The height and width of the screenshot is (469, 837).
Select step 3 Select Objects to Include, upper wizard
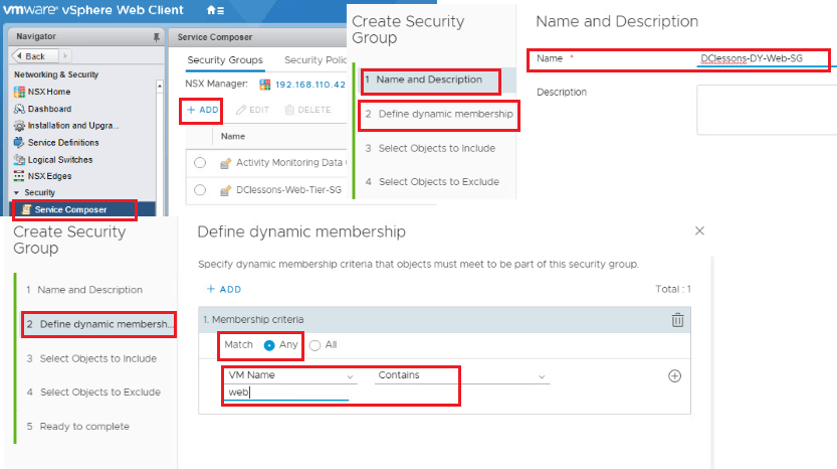(x=430, y=148)
